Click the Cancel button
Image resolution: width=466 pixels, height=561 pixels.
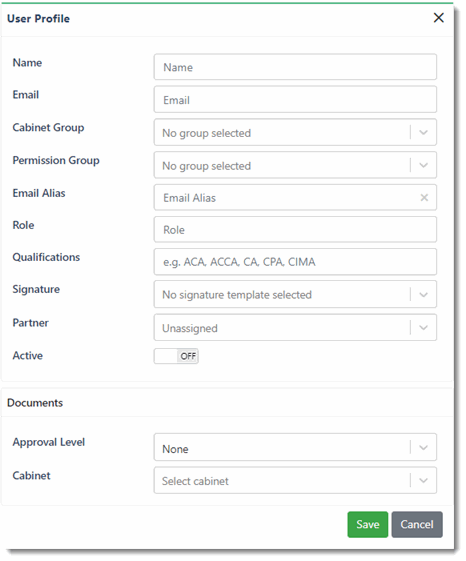pos(417,525)
